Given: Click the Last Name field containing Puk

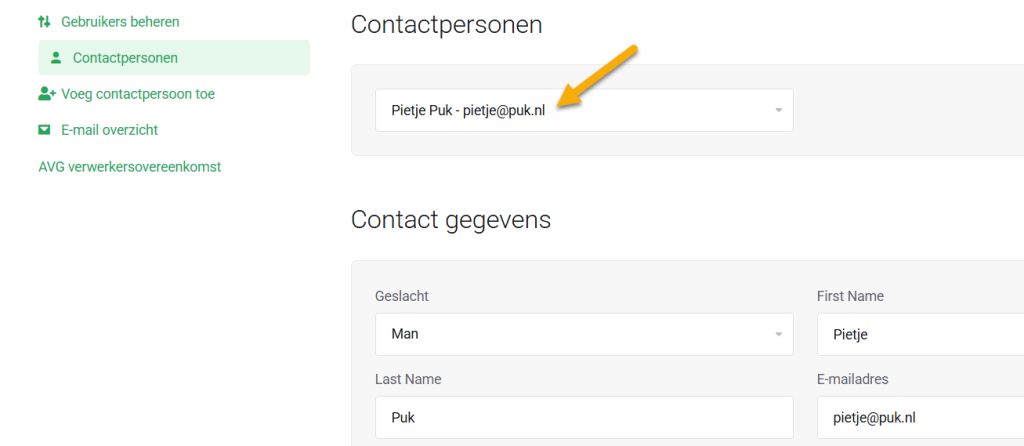Looking at the screenshot, I should point(584,417).
